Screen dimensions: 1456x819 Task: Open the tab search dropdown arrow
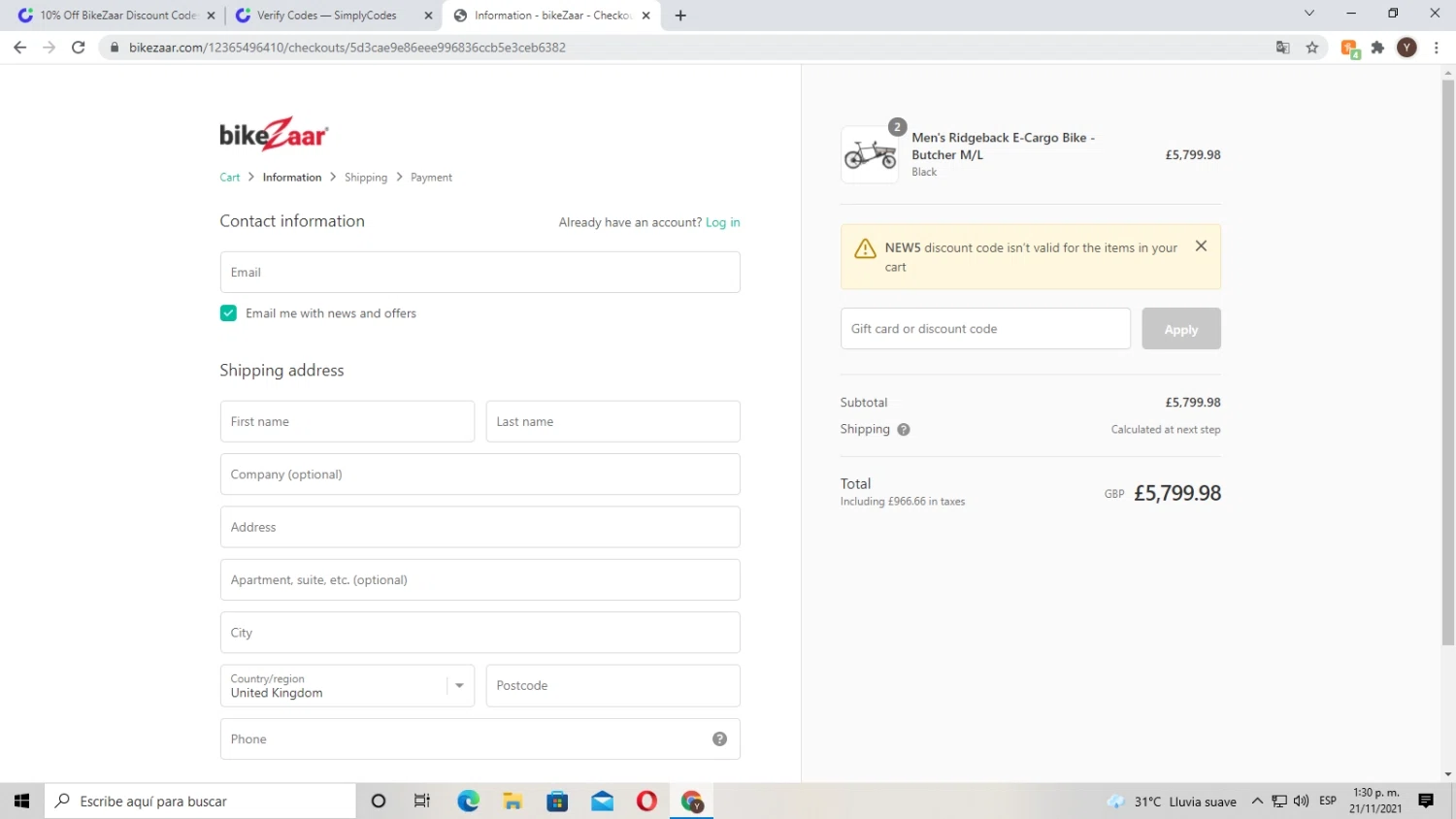(1308, 14)
